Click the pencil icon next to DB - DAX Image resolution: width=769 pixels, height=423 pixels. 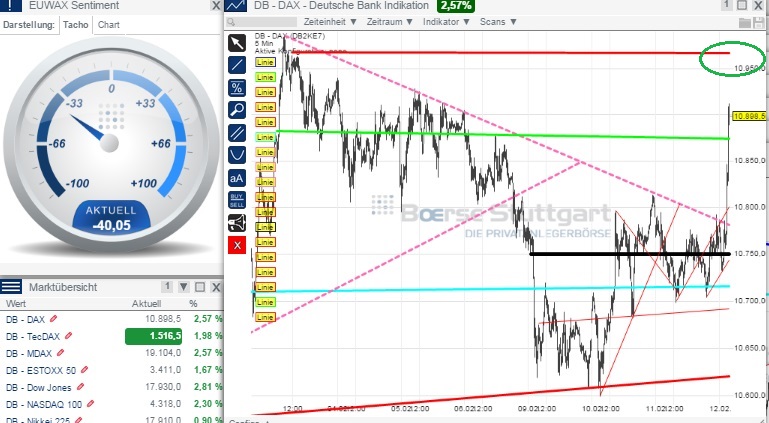pos(53,319)
